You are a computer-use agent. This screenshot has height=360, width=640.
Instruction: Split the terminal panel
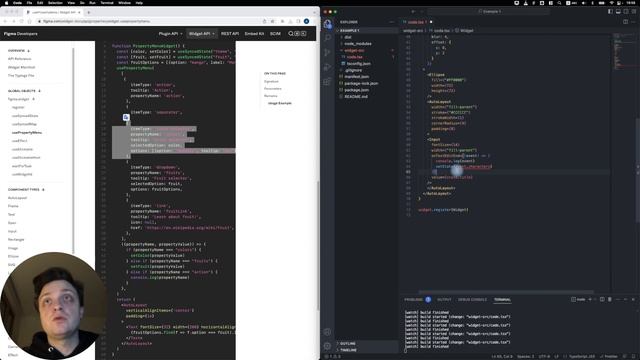[x=602, y=300]
